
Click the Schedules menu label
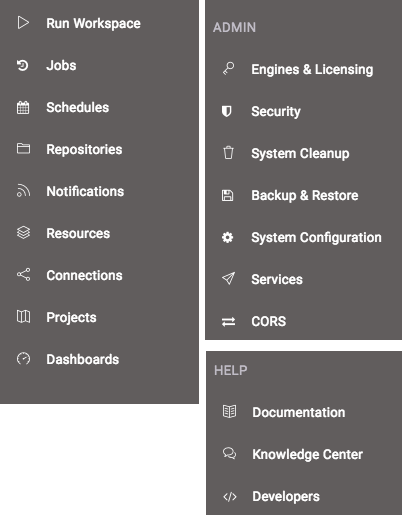(x=78, y=107)
